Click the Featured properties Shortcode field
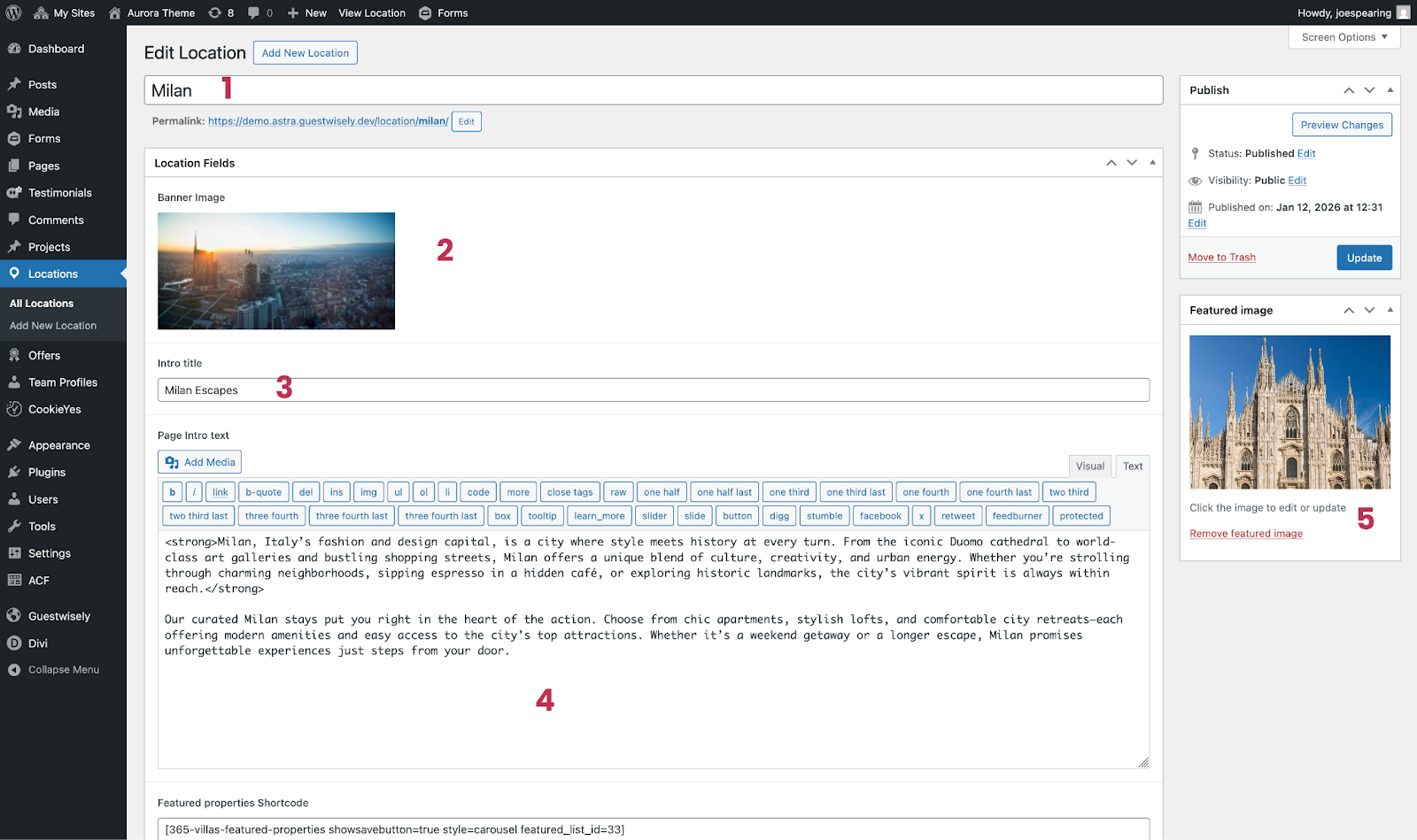 click(x=654, y=829)
